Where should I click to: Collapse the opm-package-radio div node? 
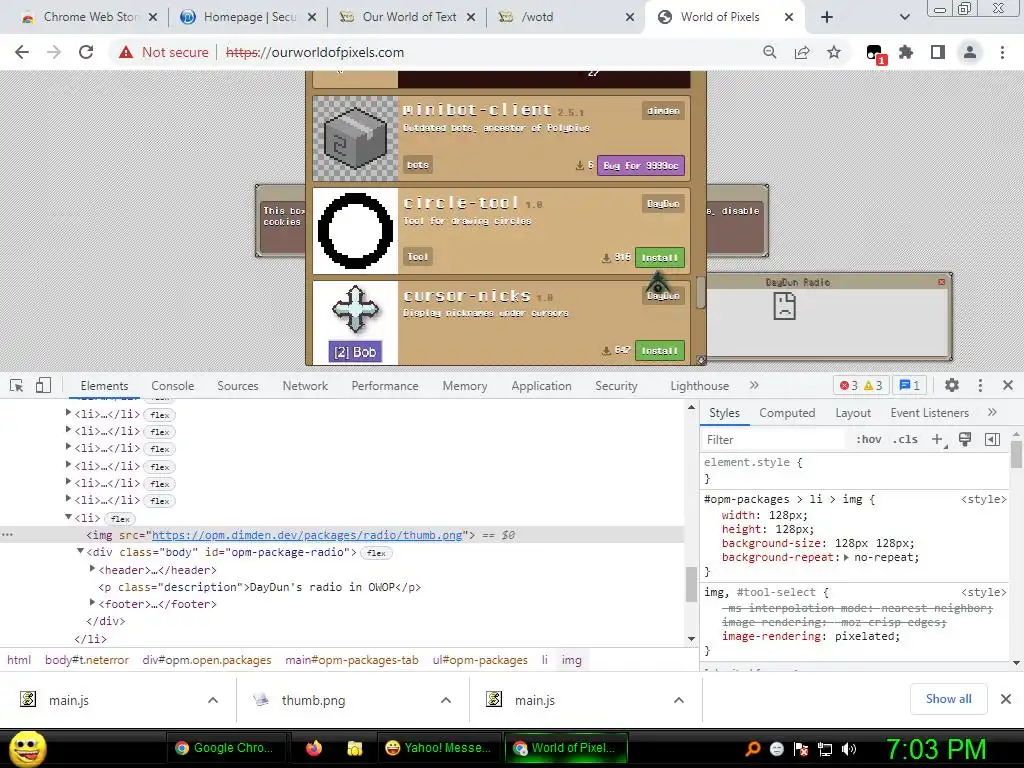pyautogui.click(x=80, y=551)
